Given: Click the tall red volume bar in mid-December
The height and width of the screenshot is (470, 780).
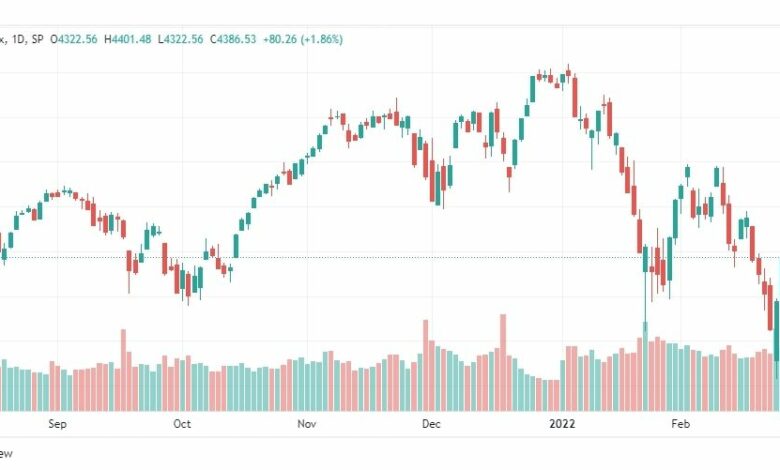Looking at the screenshot, I should pyautogui.click(x=503, y=363).
